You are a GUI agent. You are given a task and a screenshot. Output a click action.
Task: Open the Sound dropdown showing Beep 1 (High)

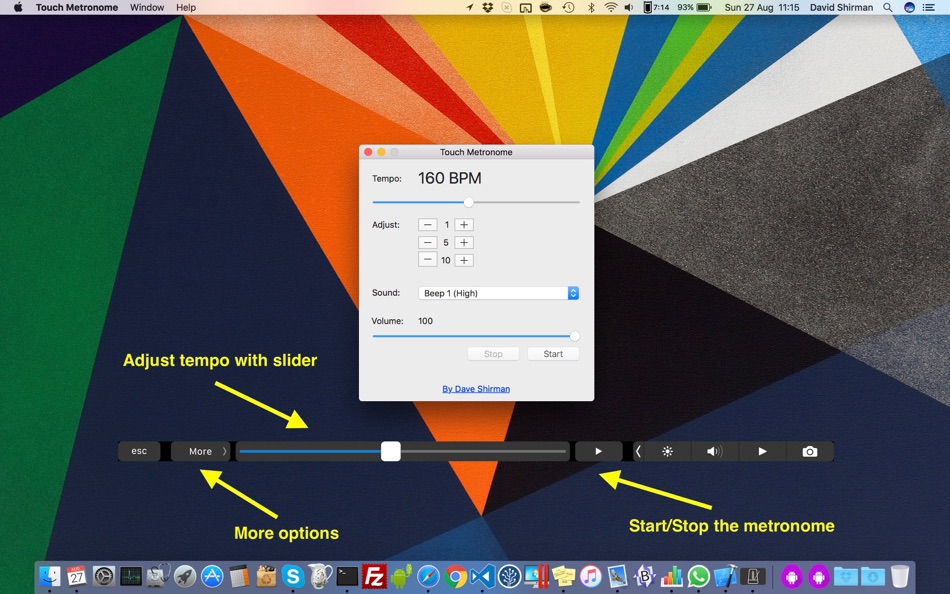tap(498, 293)
